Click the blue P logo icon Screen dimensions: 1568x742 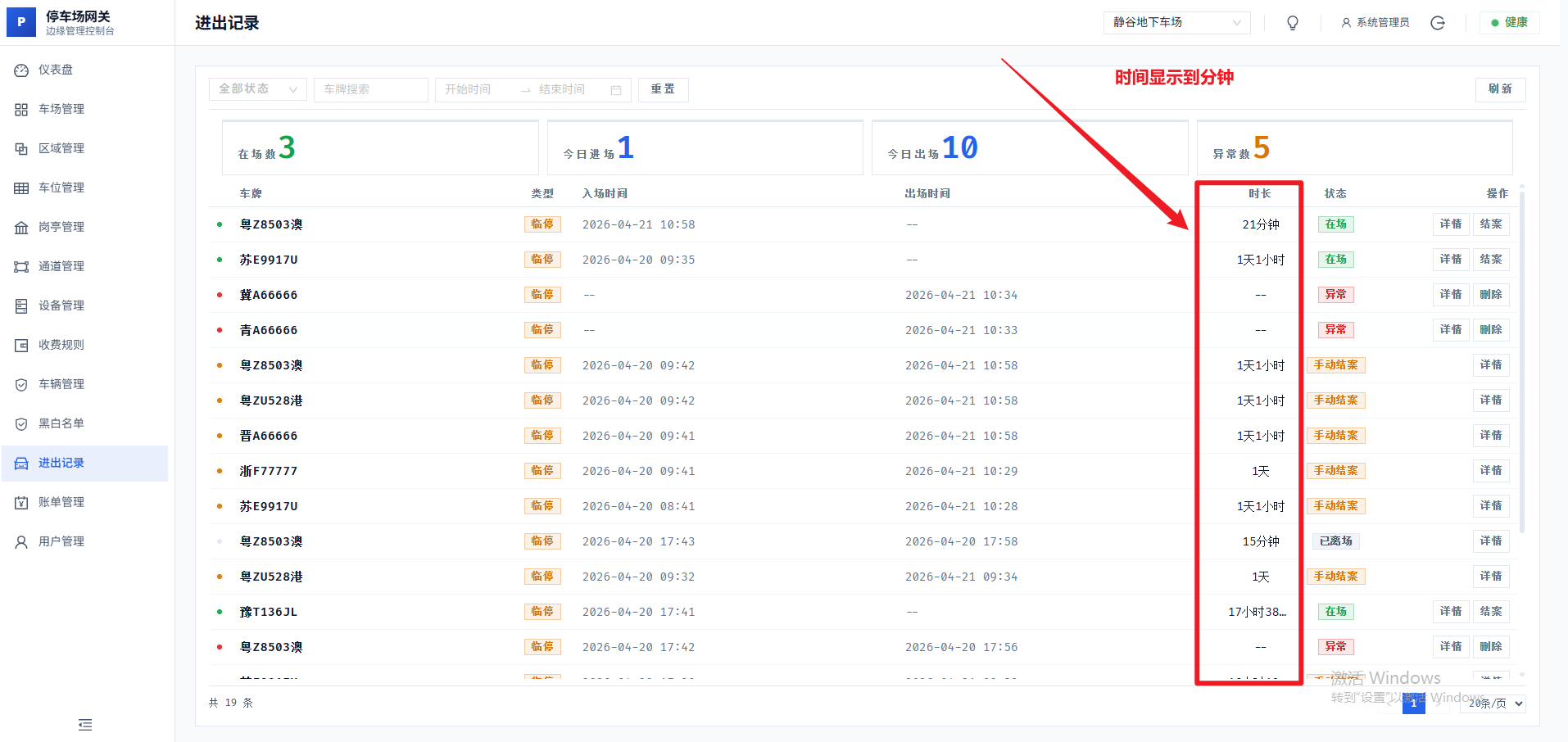click(x=21, y=22)
